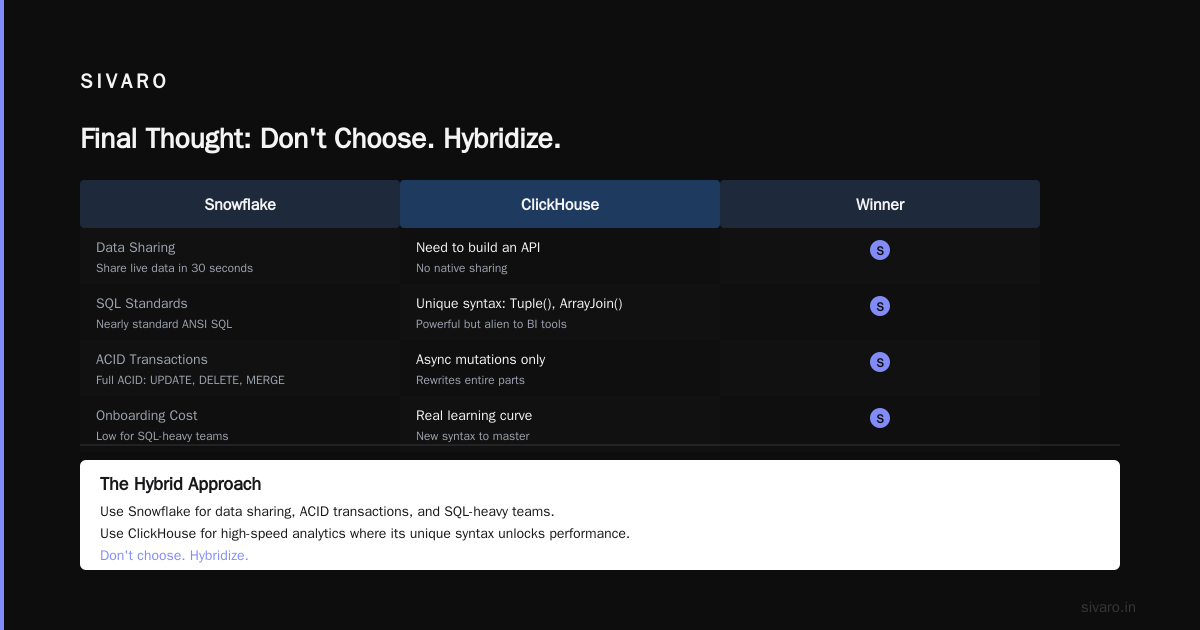Screen dimensions: 1200x630
Task: Click the SIVARO logo text
Action: [x=124, y=82]
